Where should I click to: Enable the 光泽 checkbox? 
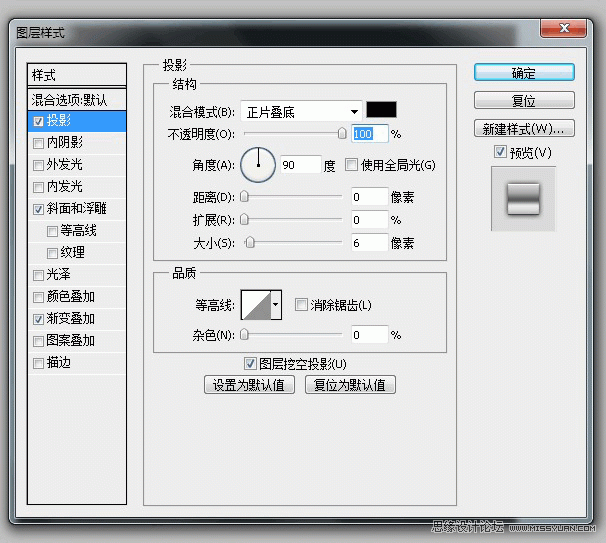[38, 275]
